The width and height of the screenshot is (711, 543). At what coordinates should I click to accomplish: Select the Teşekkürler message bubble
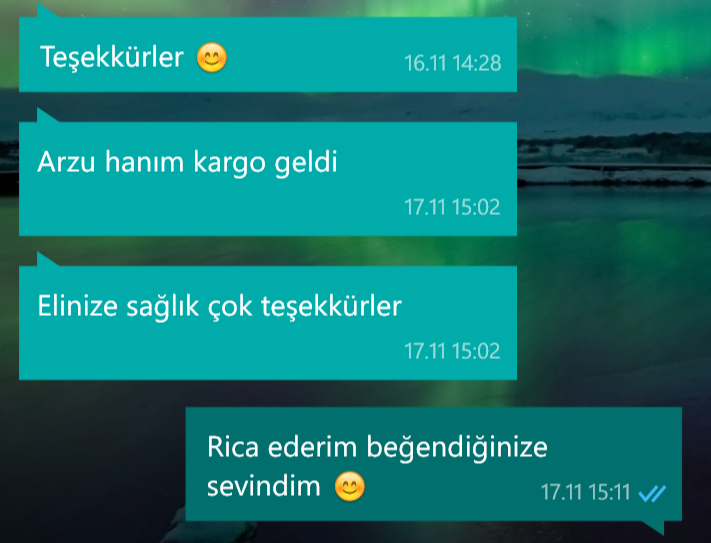[x=268, y=54]
